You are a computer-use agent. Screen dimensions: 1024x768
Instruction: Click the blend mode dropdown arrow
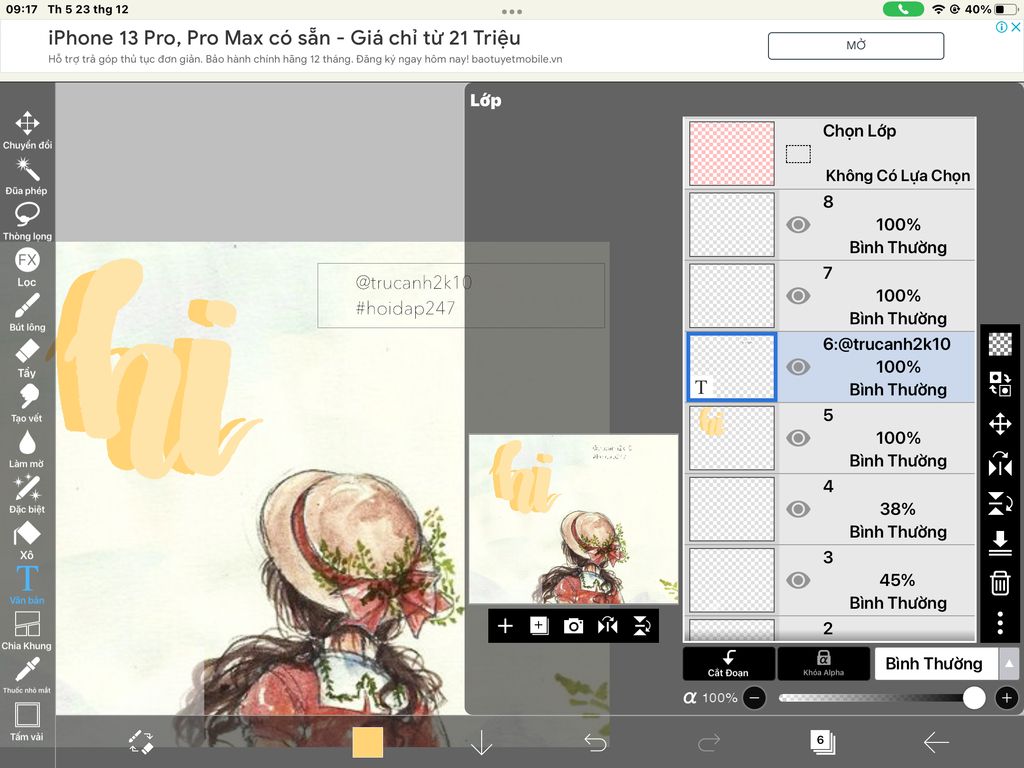pos(1009,664)
